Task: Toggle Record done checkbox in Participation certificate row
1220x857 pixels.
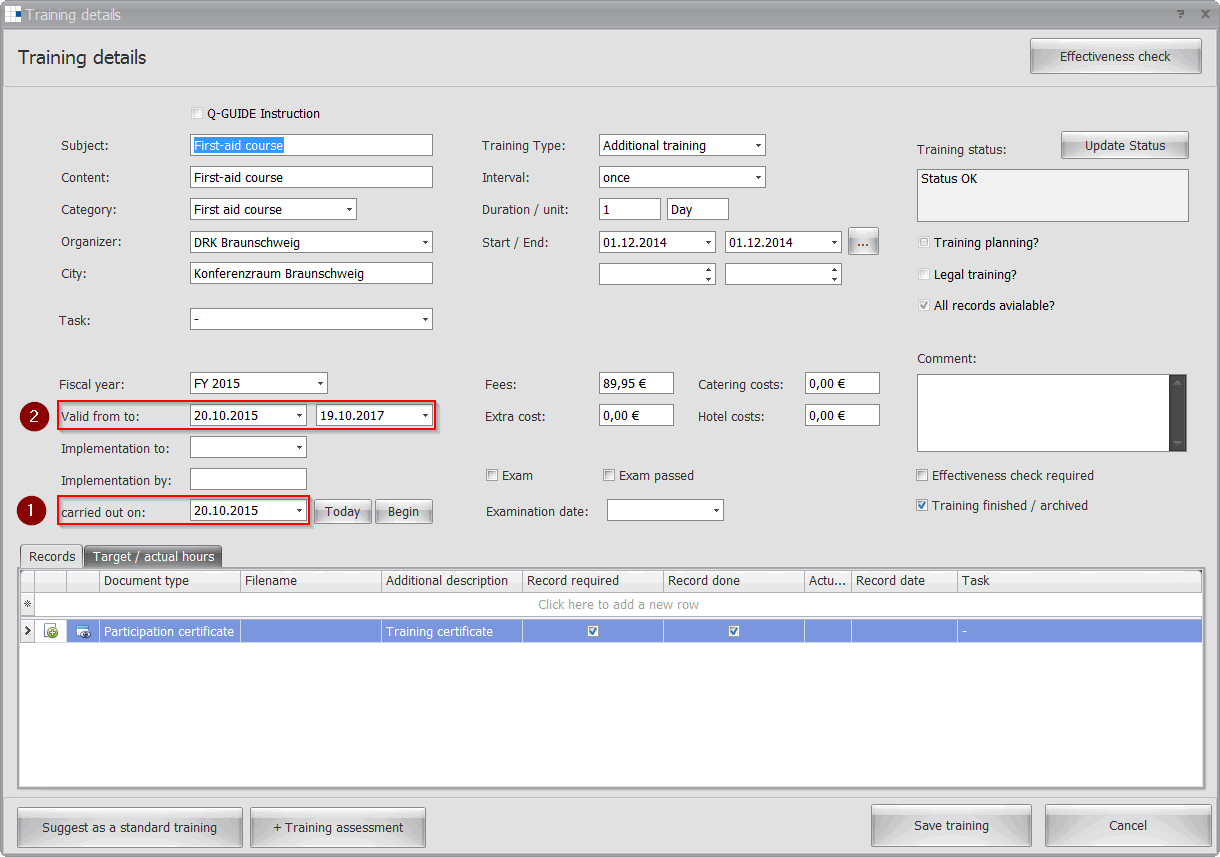Action: click(x=734, y=631)
